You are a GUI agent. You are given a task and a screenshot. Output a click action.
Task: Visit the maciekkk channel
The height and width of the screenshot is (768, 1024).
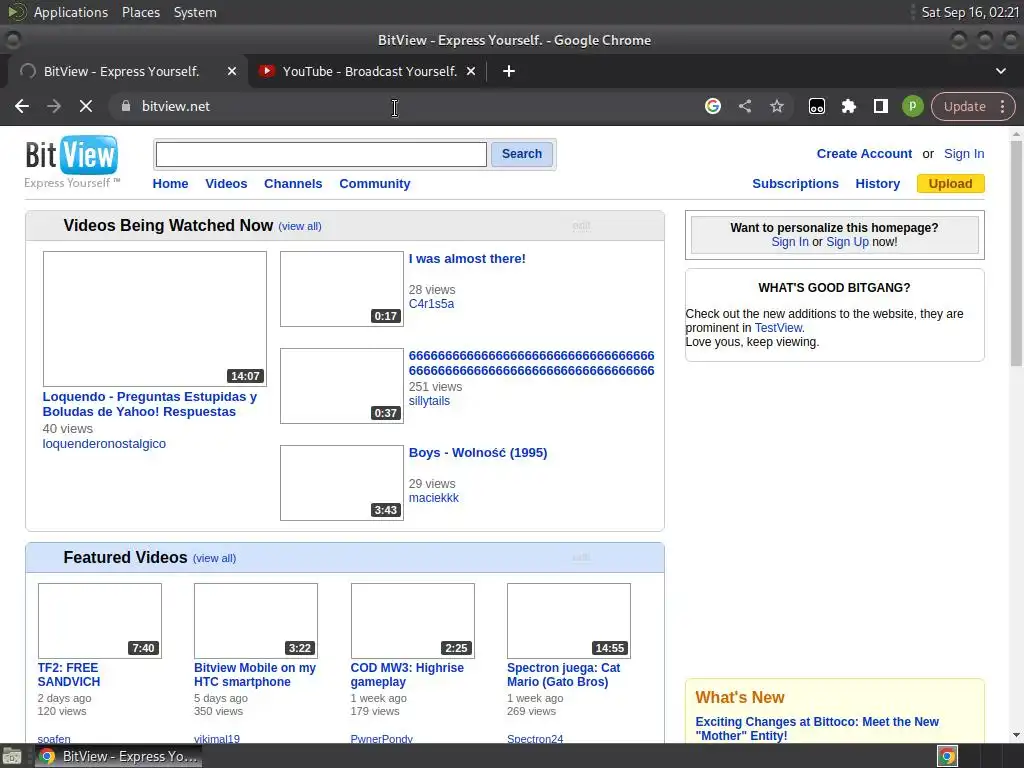click(434, 498)
